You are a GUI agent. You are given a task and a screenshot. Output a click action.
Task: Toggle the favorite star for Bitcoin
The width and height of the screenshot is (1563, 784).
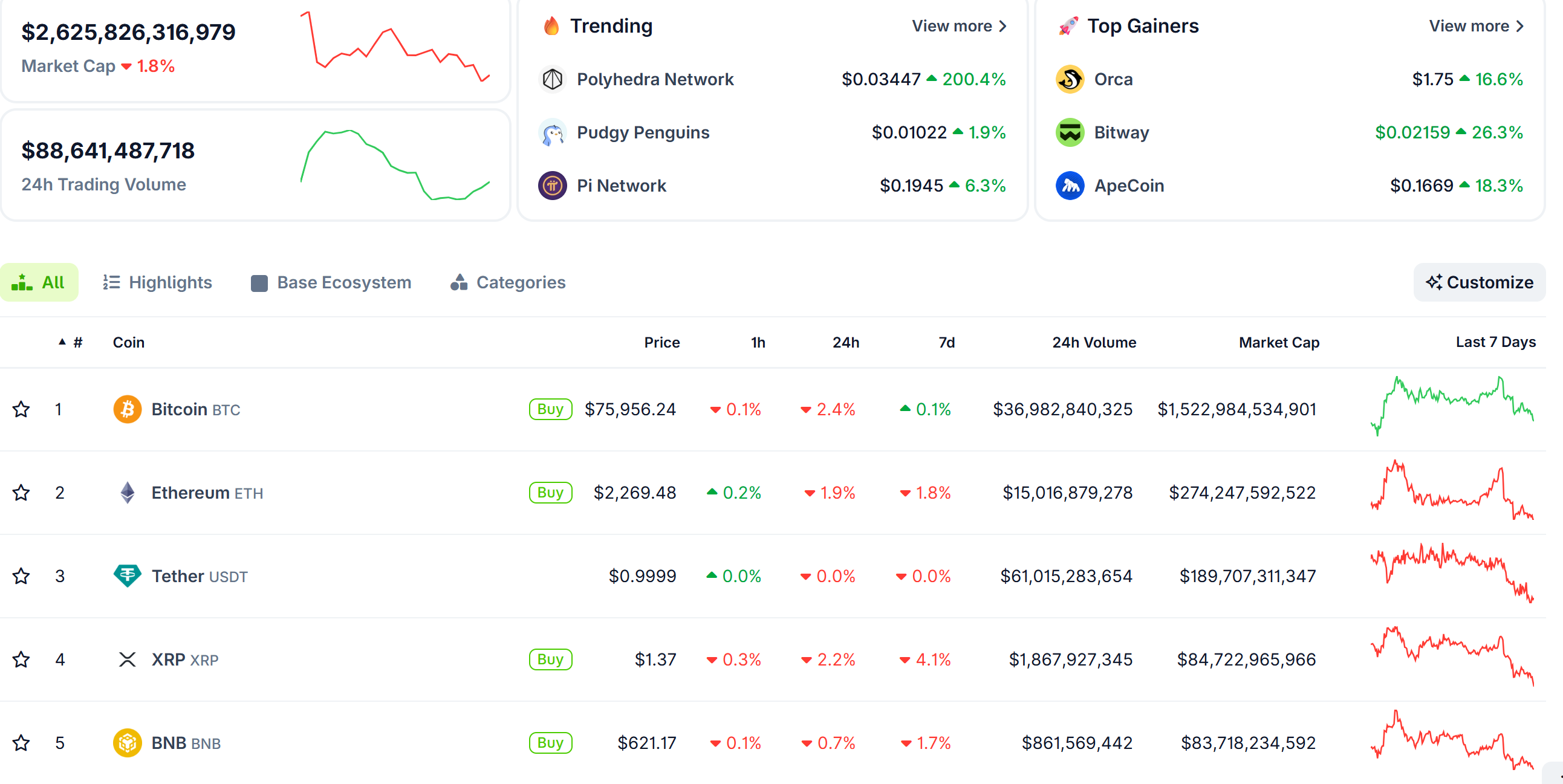click(21, 409)
